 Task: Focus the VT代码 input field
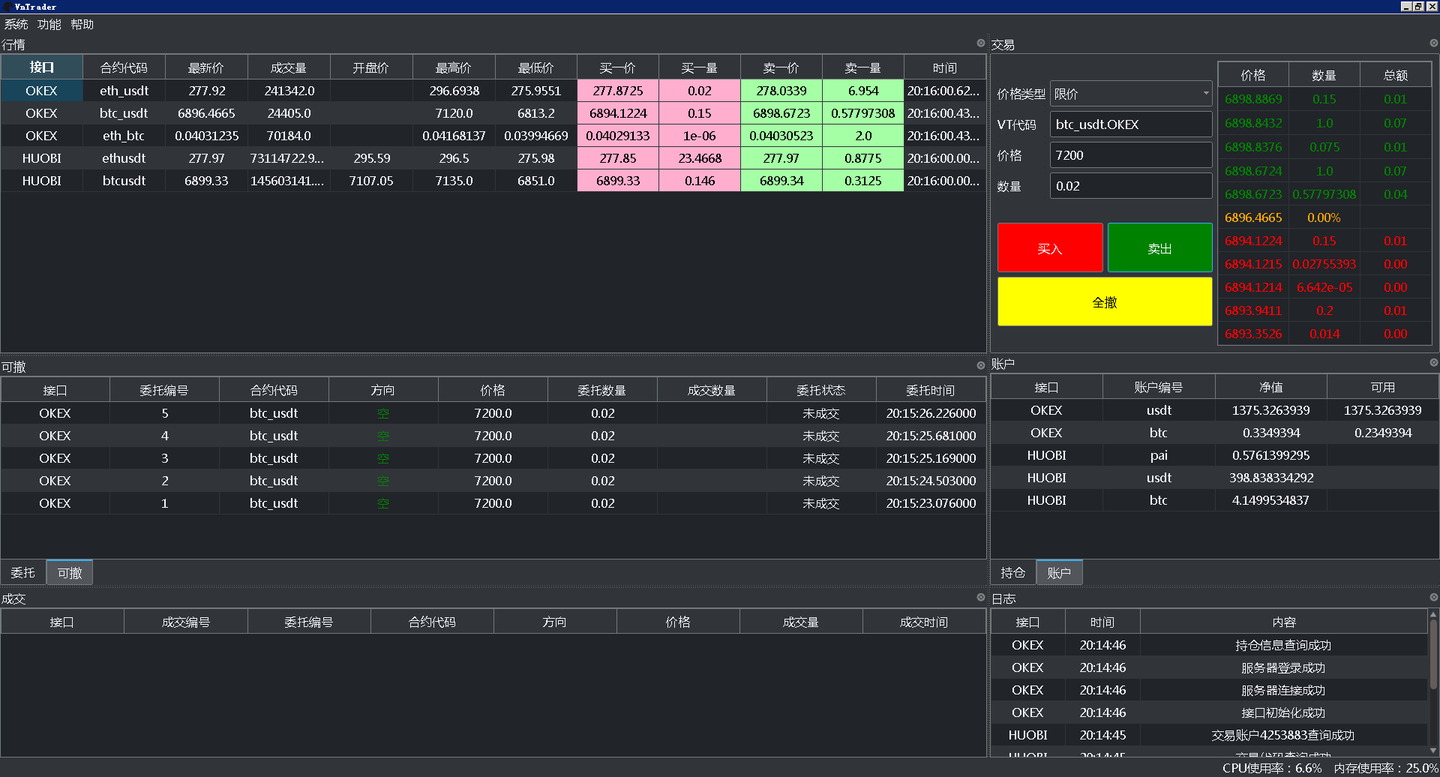(1131, 124)
